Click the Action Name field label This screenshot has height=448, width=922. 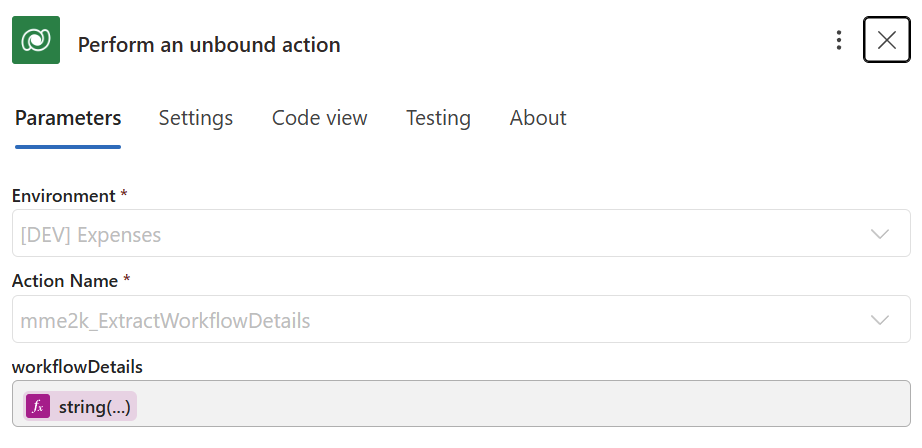[x=66, y=282]
